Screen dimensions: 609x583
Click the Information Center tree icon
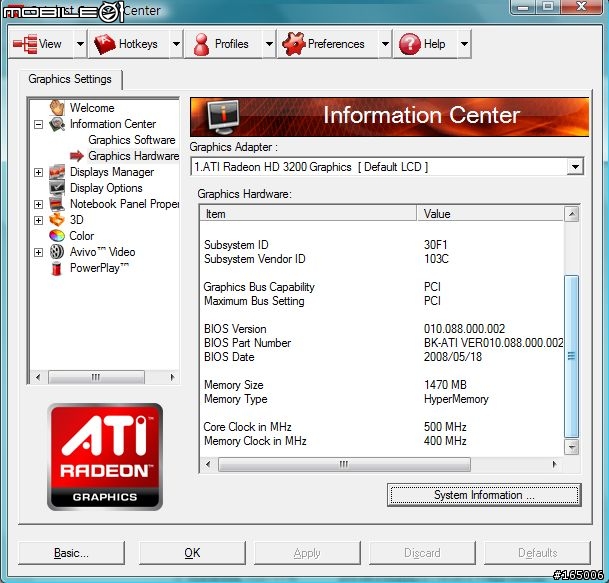[x=57, y=124]
